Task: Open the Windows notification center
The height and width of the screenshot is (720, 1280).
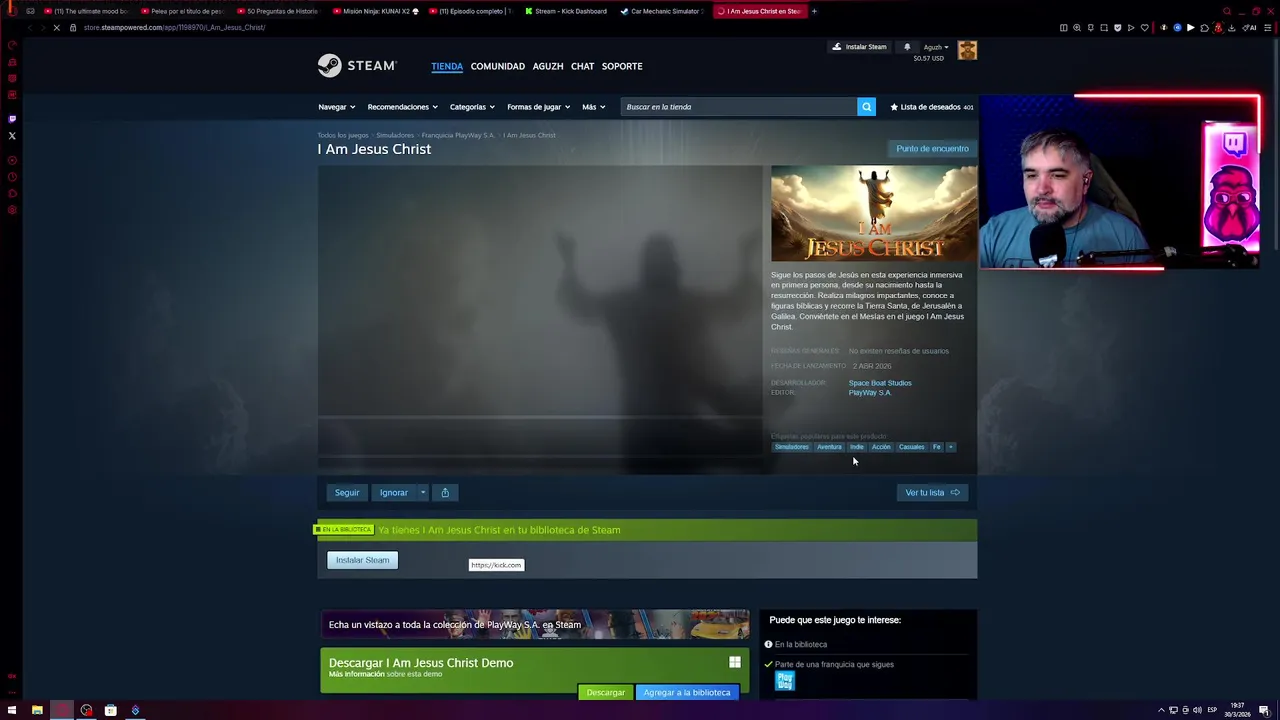Action: pos(1264,711)
